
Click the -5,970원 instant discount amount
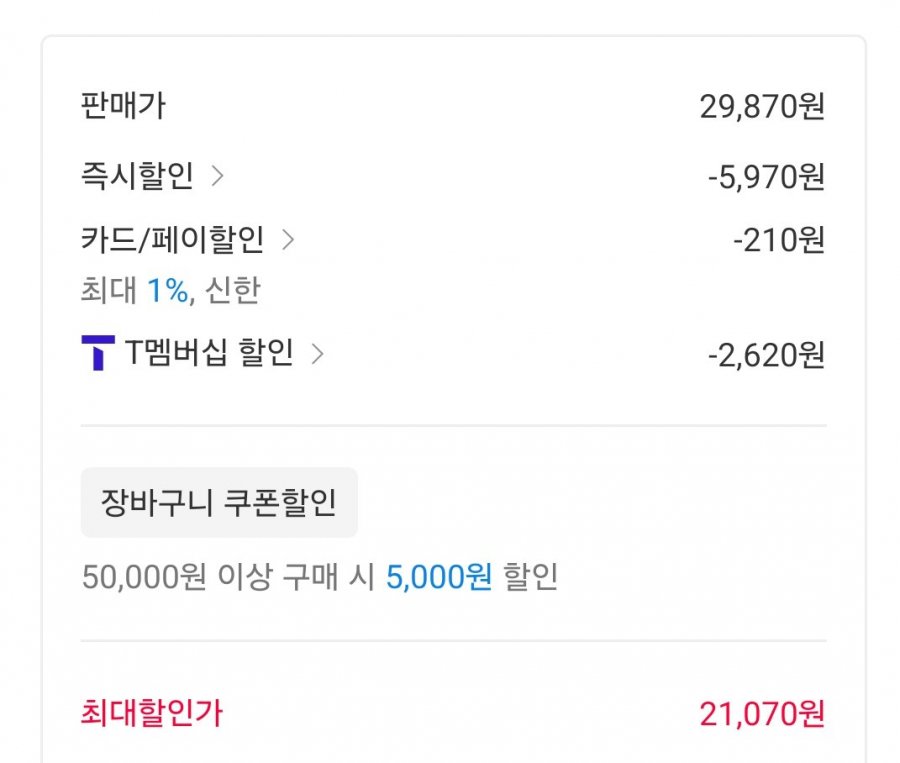point(766,177)
